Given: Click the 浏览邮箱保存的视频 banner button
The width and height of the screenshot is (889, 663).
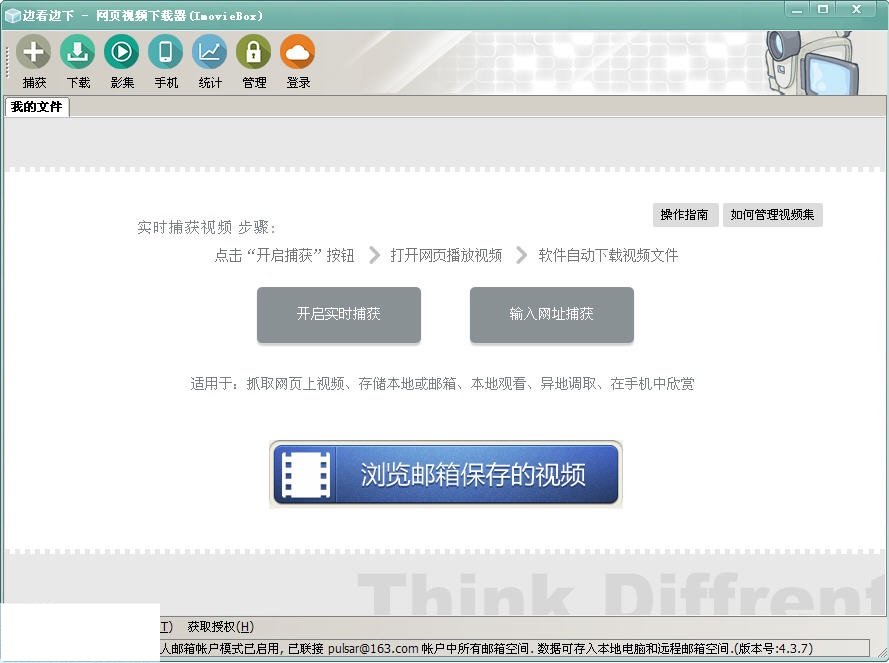Looking at the screenshot, I should (x=445, y=473).
